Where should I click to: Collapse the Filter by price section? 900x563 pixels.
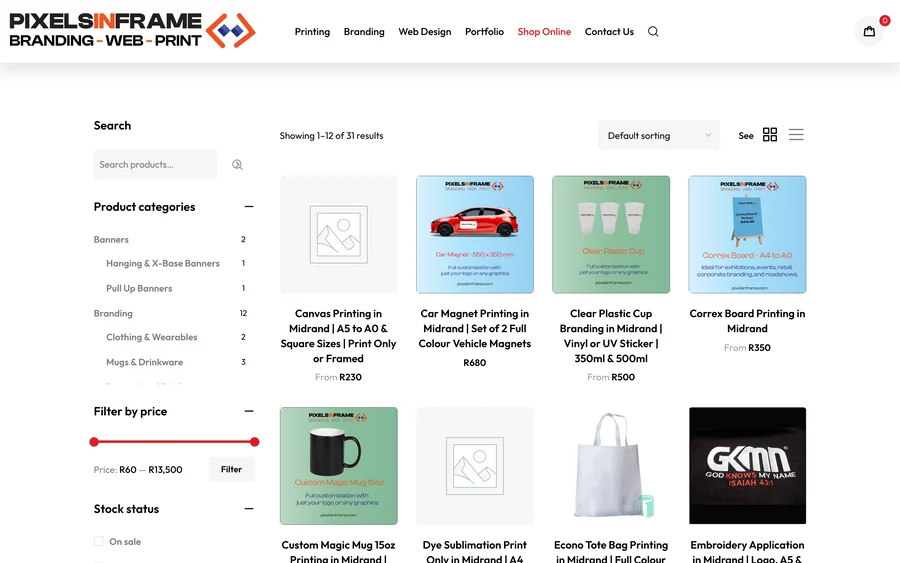click(x=249, y=411)
